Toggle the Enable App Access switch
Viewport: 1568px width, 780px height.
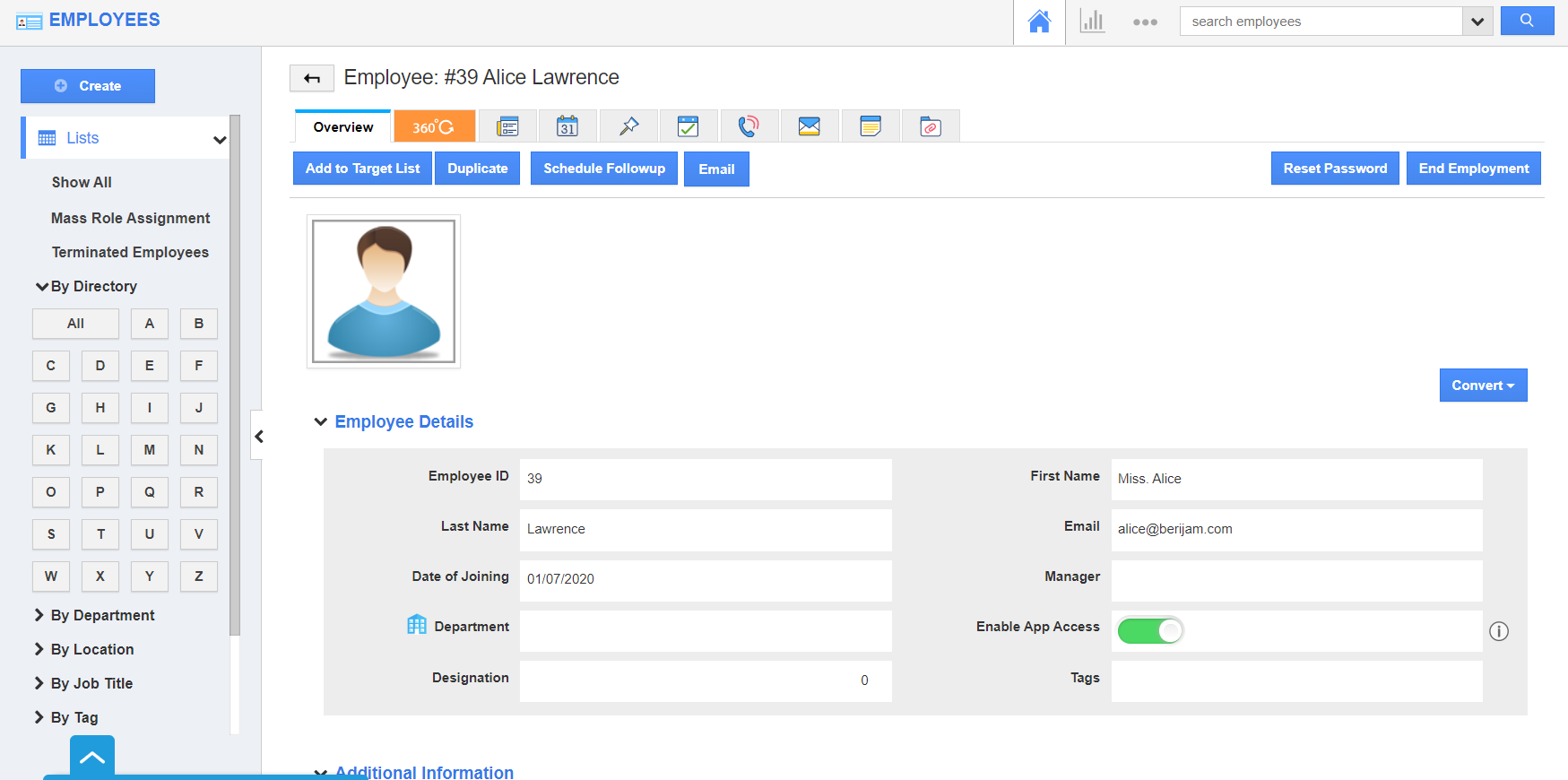click(x=1150, y=631)
